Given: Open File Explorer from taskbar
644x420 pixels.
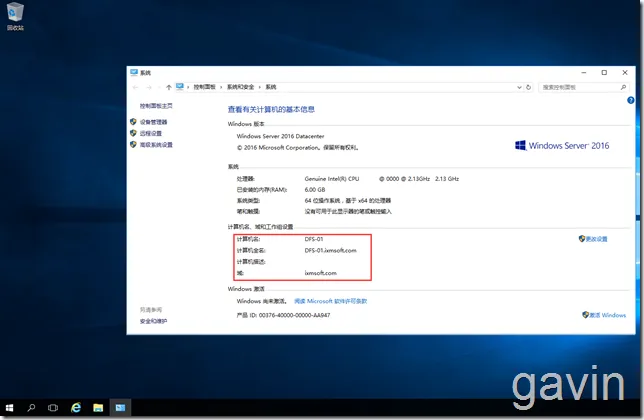Looking at the screenshot, I should point(98,408).
